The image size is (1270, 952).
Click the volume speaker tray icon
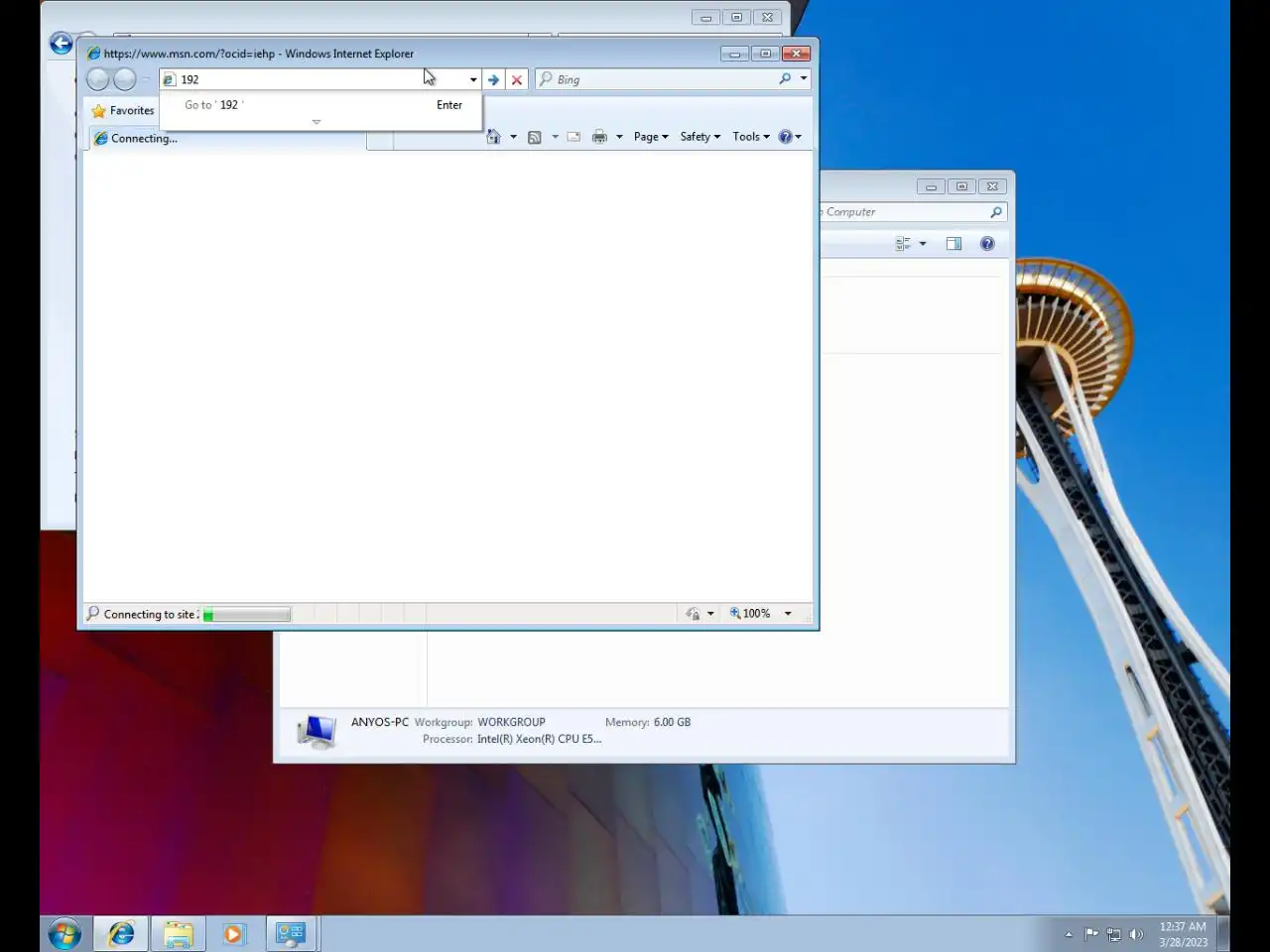(1136, 934)
